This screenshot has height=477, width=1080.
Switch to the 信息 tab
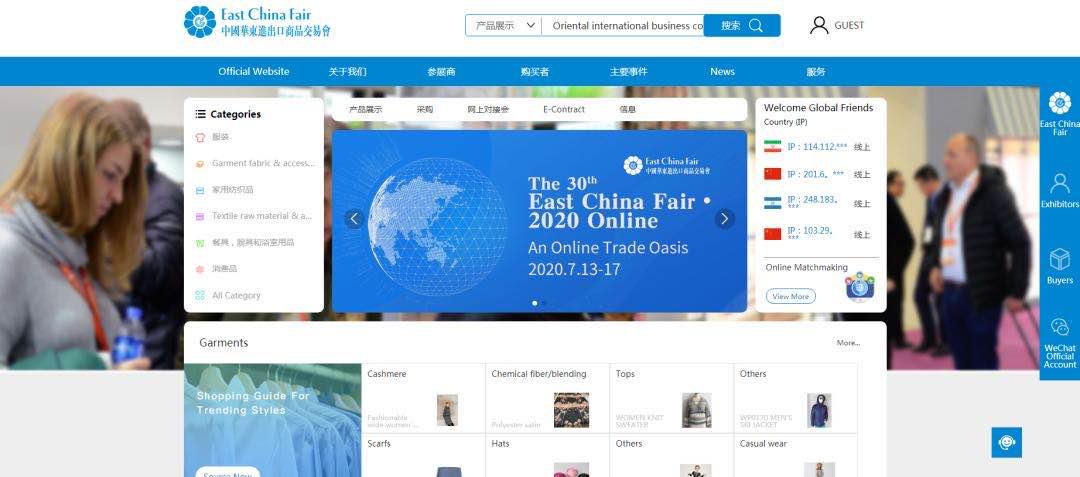pos(627,109)
